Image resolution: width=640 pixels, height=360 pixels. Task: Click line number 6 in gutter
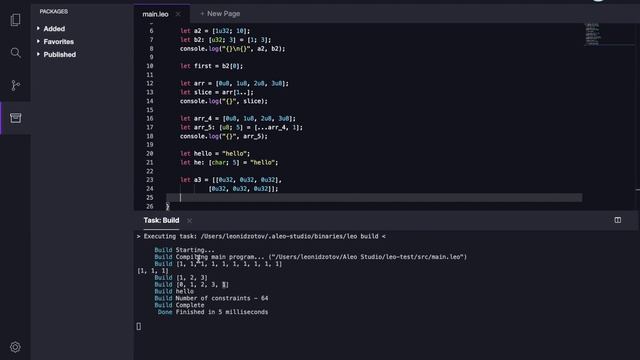point(151,31)
